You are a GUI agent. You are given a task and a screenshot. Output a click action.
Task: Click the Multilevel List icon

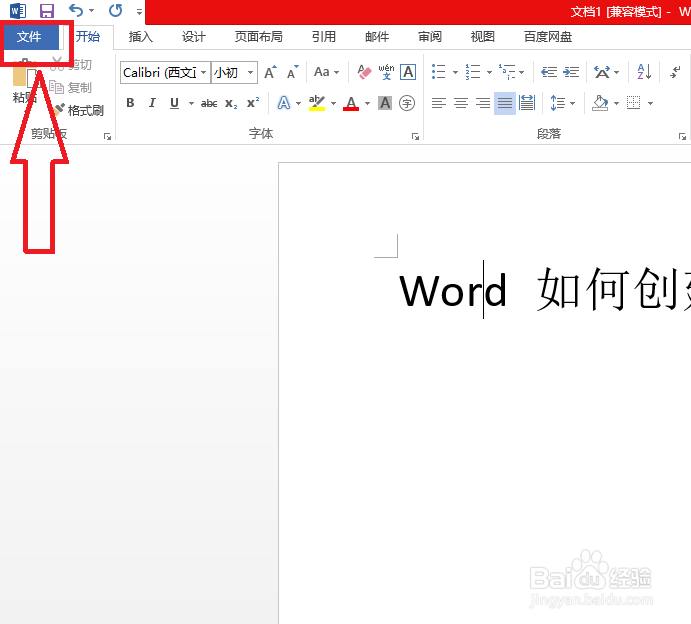tap(507, 72)
